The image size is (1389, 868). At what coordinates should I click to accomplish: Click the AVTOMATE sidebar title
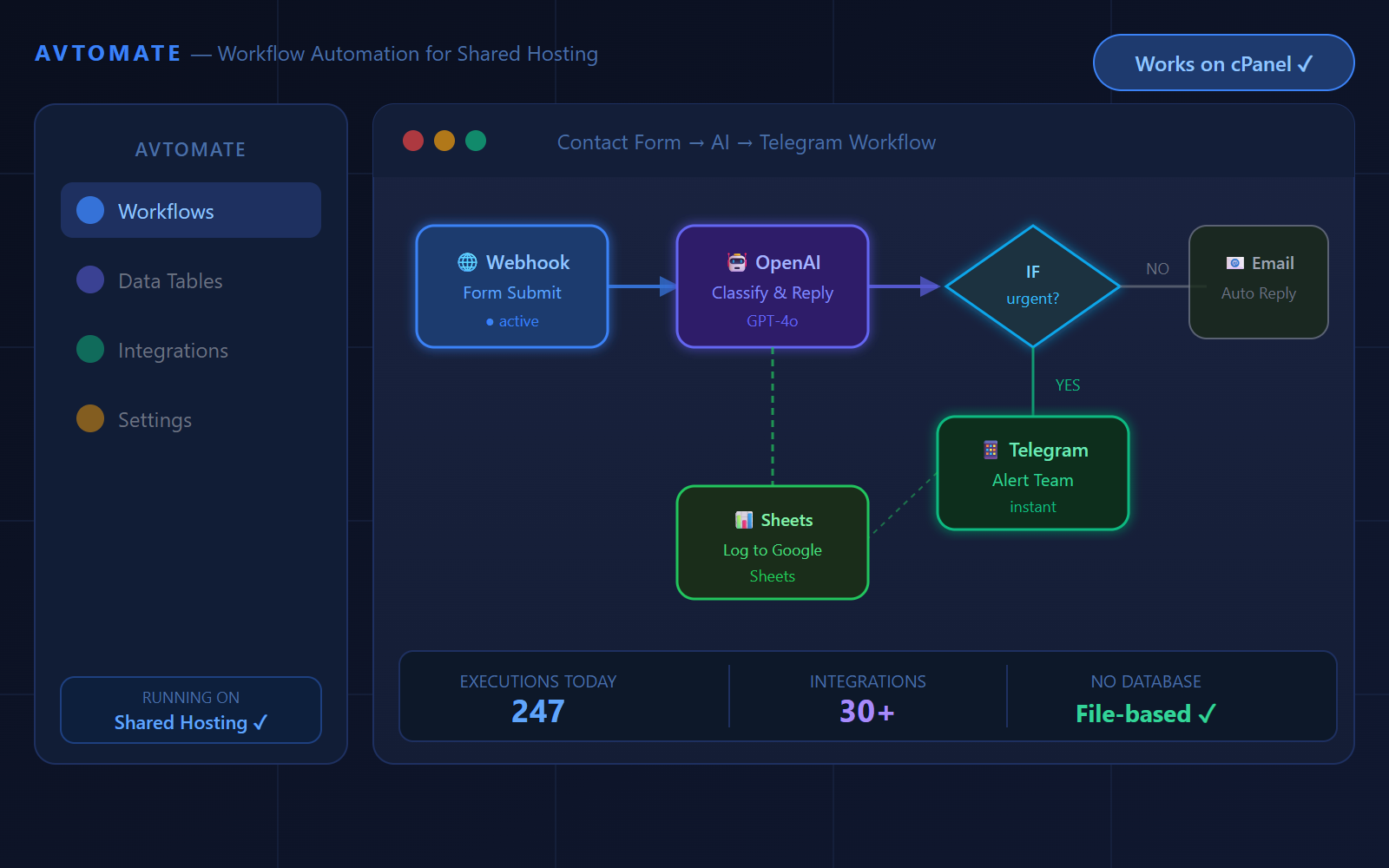191,149
